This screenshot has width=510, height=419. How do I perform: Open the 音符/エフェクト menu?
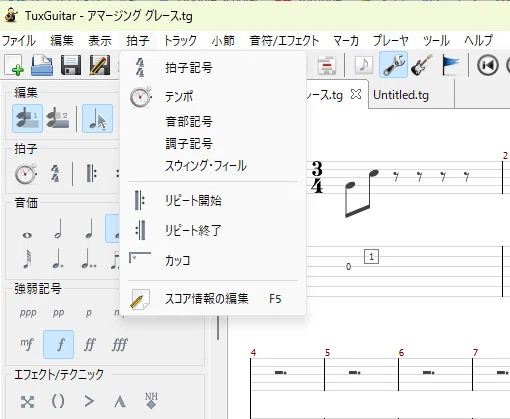[x=284, y=41]
